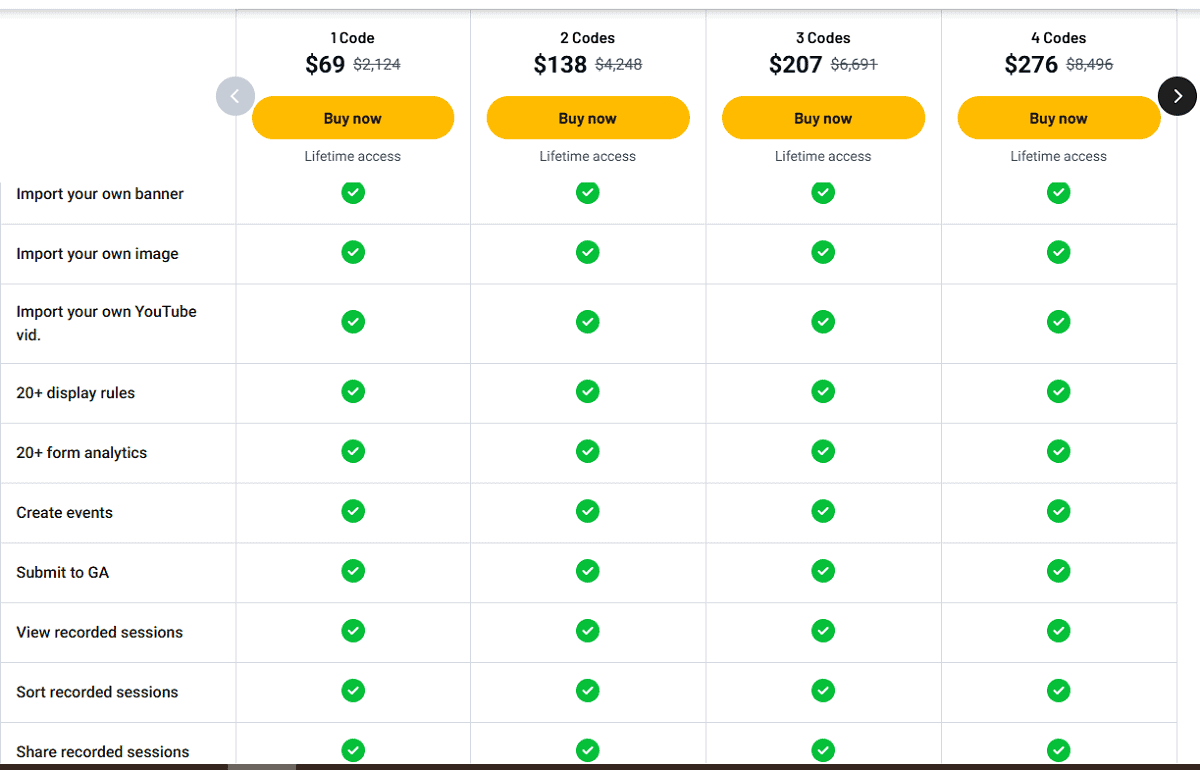Image resolution: width=1200 pixels, height=770 pixels.
Task: Select the crossed-out $2,124 price
Action: [379, 64]
